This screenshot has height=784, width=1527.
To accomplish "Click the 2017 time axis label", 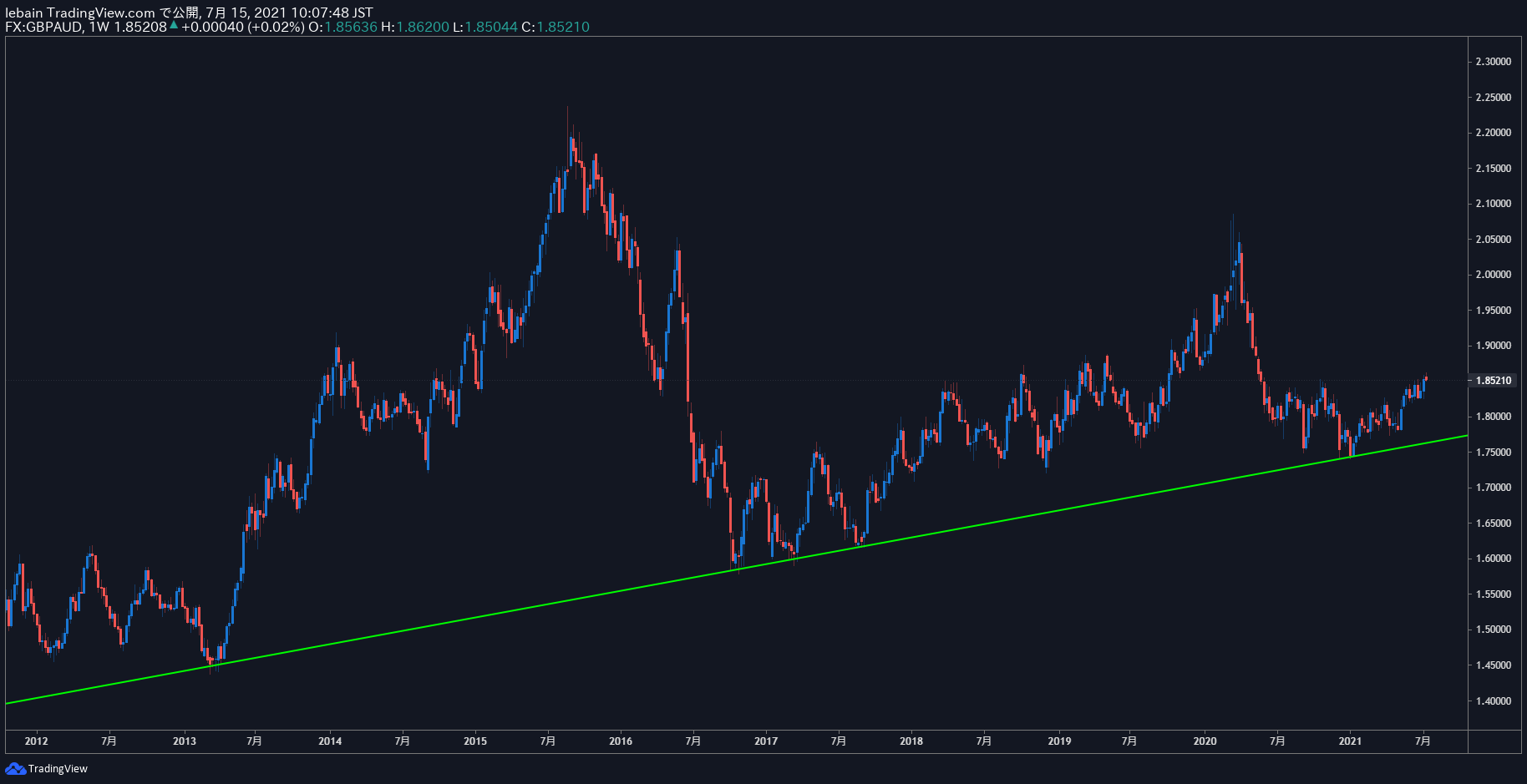I will click(x=766, y=741).
